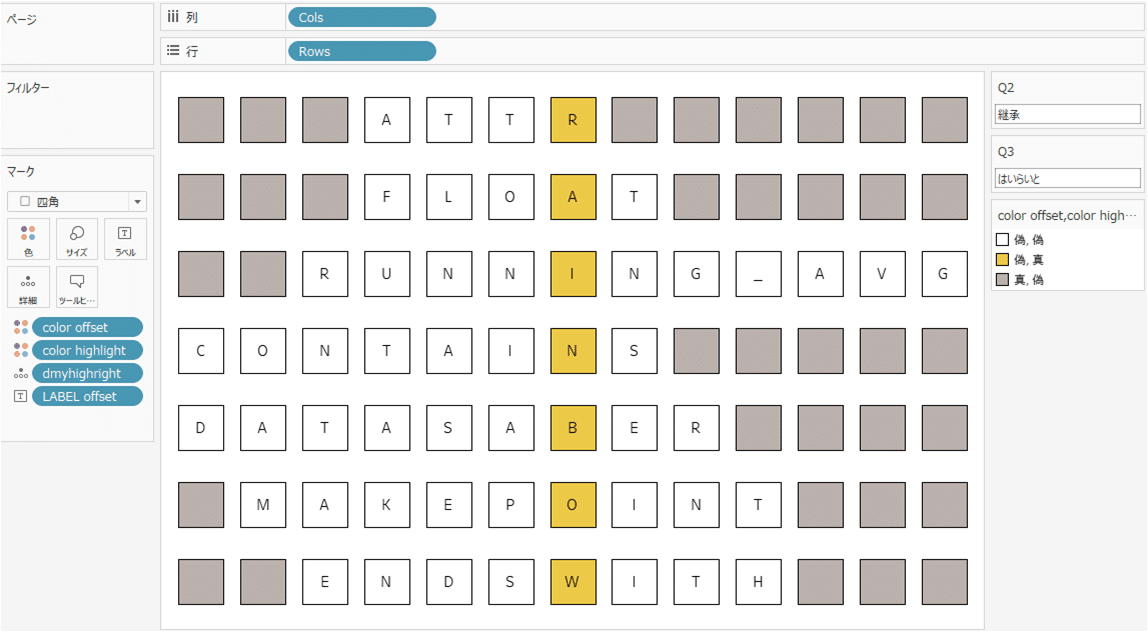Open the Tooltip marks card button
The height and width of the screenshot is (632, 1148).
[77, 287]
